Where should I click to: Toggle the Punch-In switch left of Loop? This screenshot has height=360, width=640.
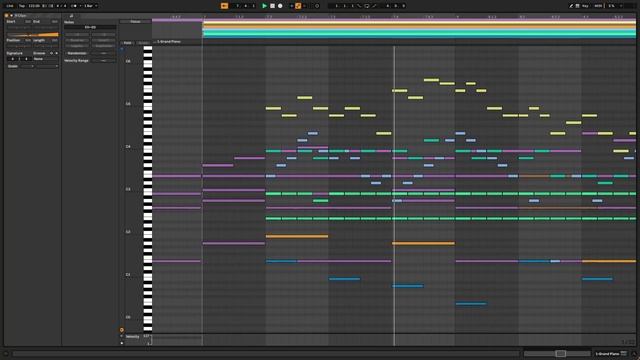coord(359,6)
